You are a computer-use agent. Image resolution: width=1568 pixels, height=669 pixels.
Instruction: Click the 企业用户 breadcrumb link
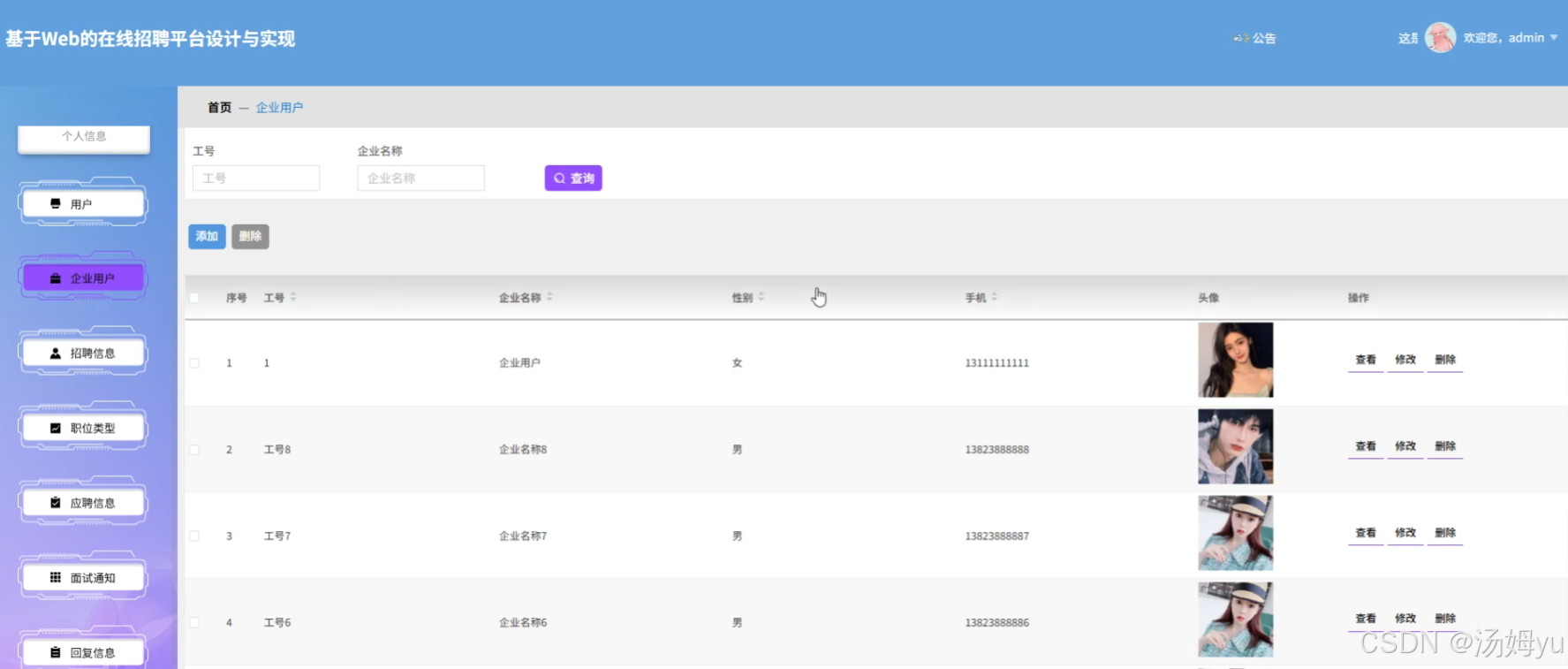point(279,108)
